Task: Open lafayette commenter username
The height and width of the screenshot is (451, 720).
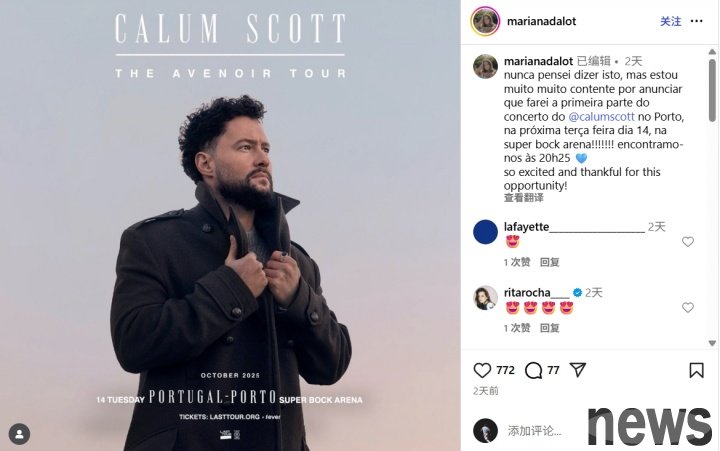Action: pos(574,227)
